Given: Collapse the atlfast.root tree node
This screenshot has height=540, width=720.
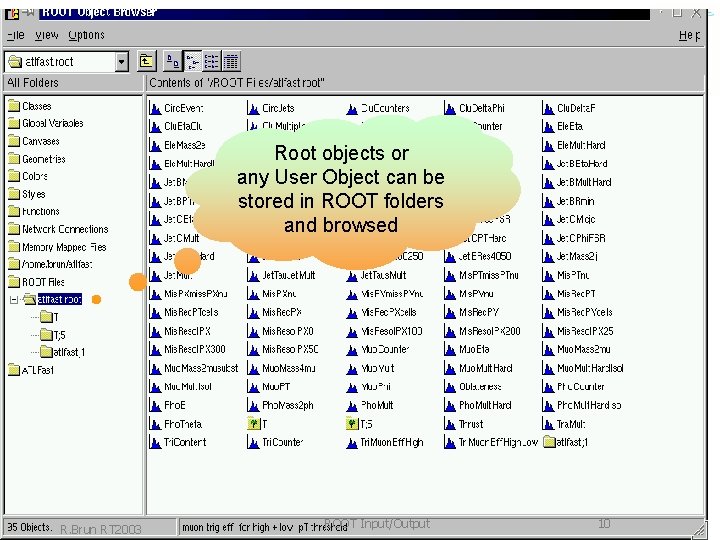Looking at the screenshot, I should [x=14, y=300].
